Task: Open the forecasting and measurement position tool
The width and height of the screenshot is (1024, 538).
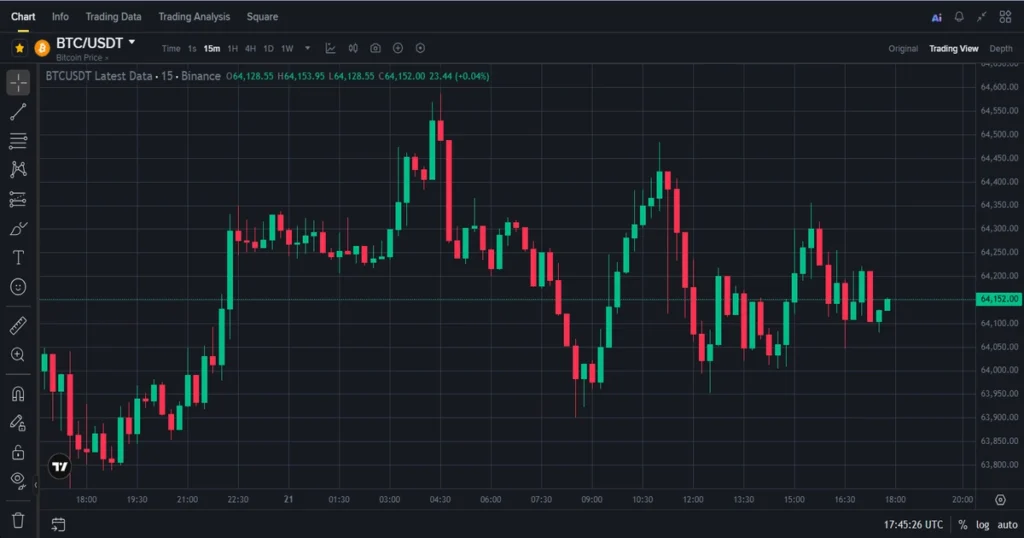Action: (18, 199)
